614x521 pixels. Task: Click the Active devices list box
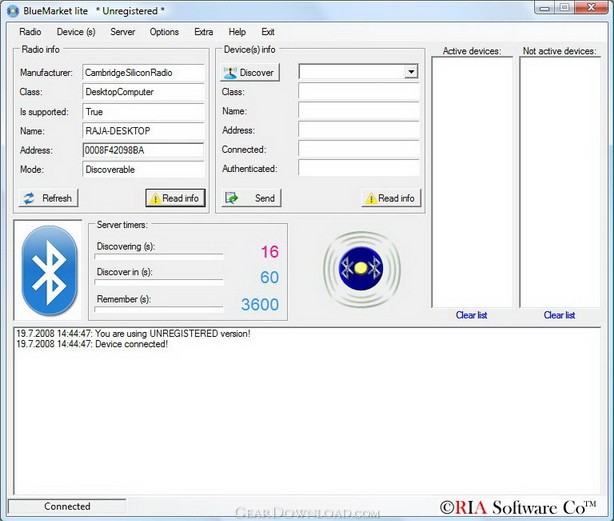coord(472,182)
